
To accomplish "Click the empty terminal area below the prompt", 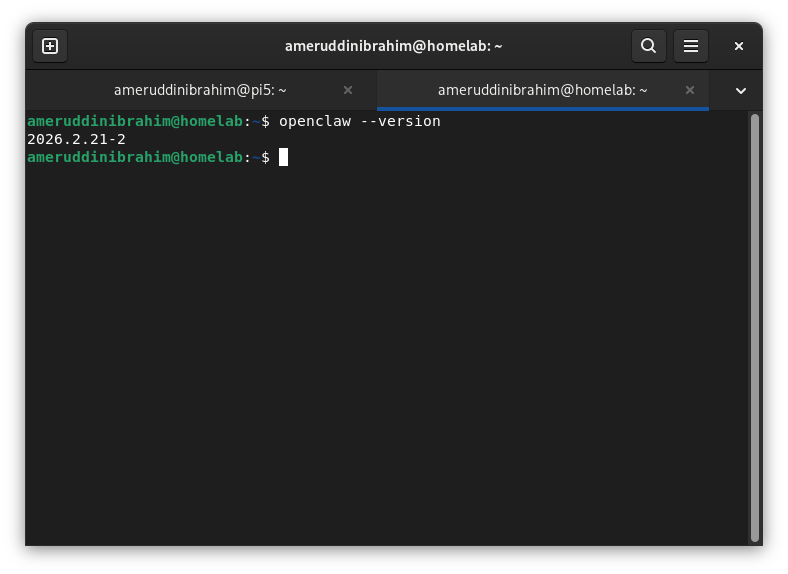I will (x=390, y=350).
